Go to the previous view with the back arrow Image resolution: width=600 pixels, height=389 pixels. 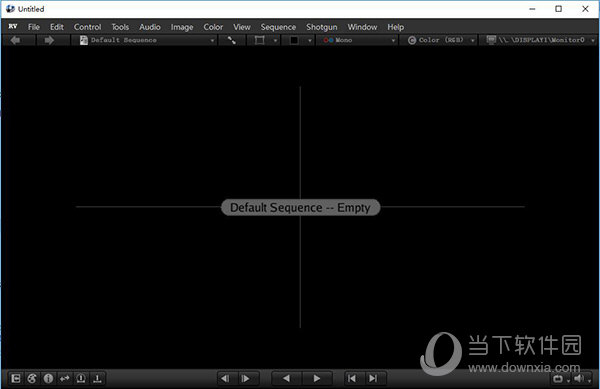click(x=16, y=40)
